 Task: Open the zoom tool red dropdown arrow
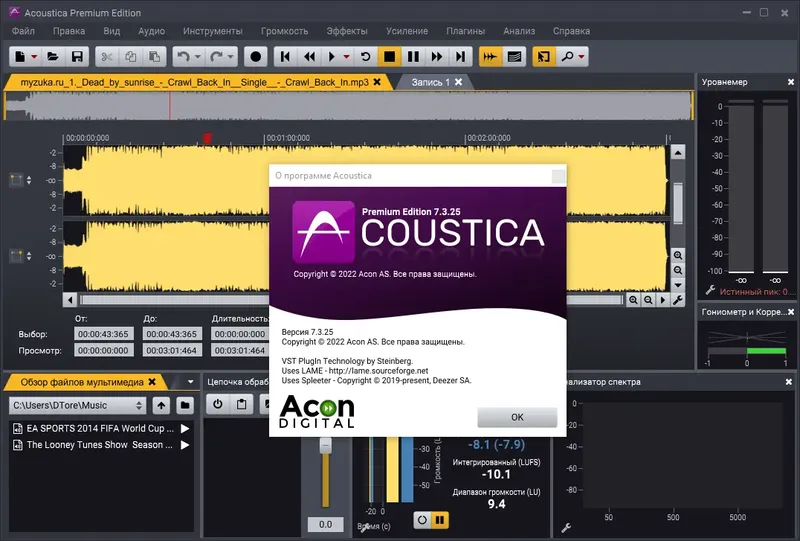(x=581, y=57)
